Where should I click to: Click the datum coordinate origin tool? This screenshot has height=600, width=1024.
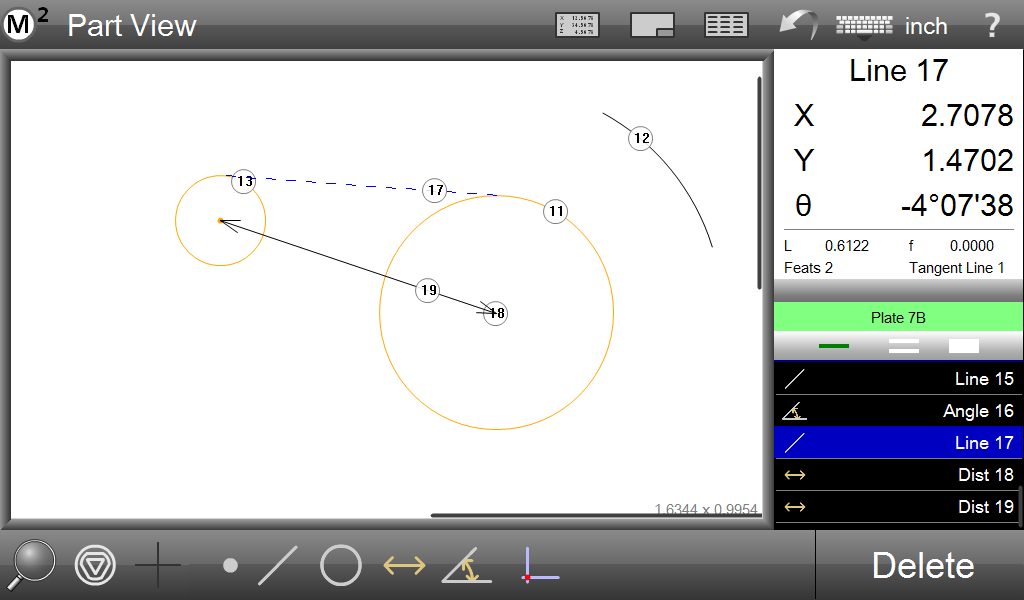[x=538, y=566]
